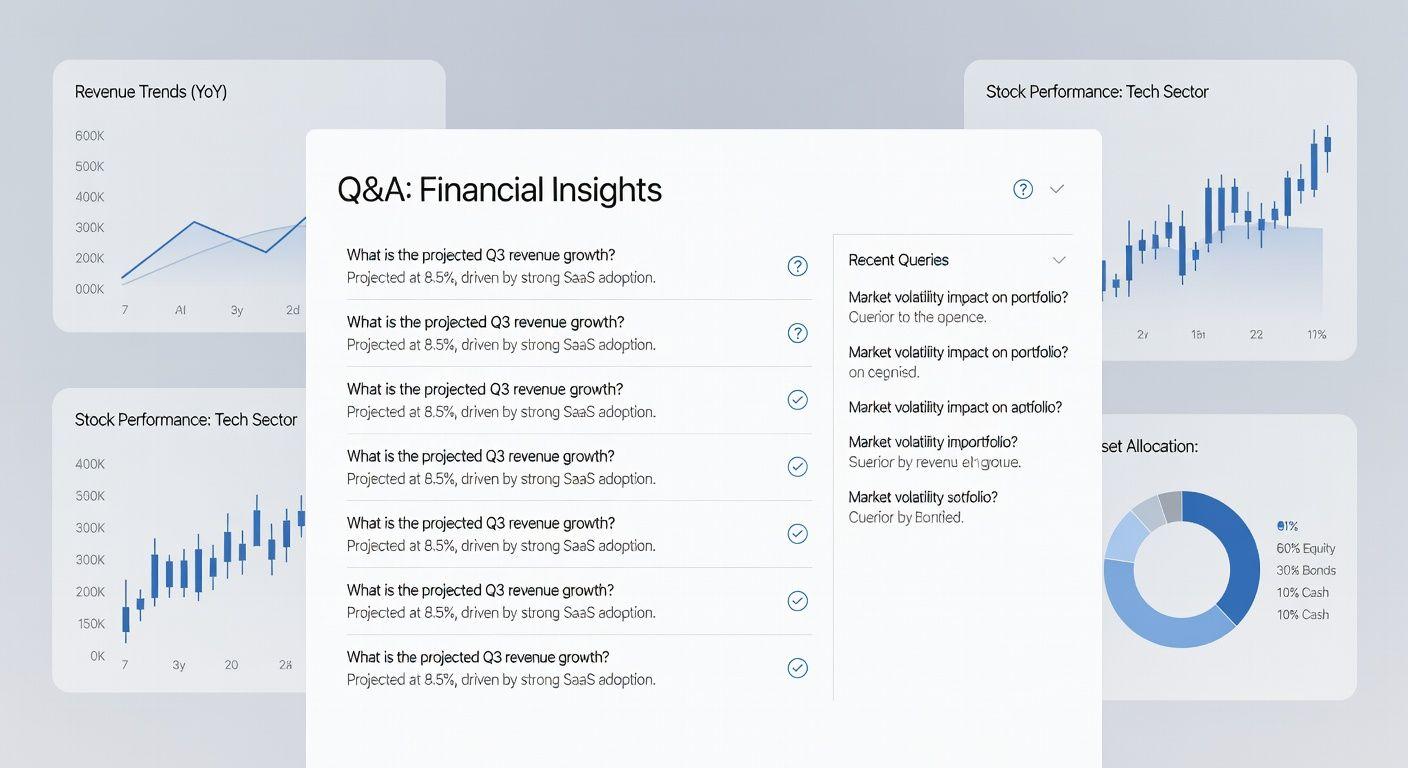Select the checkmark icon on the fifth entry
1408x768 pixels.
click(x=797, y=533)
